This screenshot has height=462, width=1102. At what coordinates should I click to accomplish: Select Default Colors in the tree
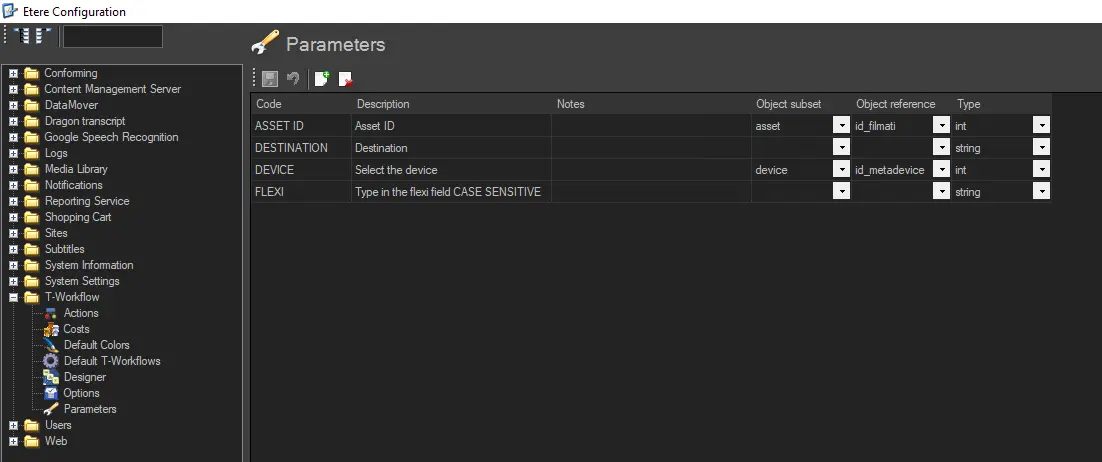click(96, 345)
